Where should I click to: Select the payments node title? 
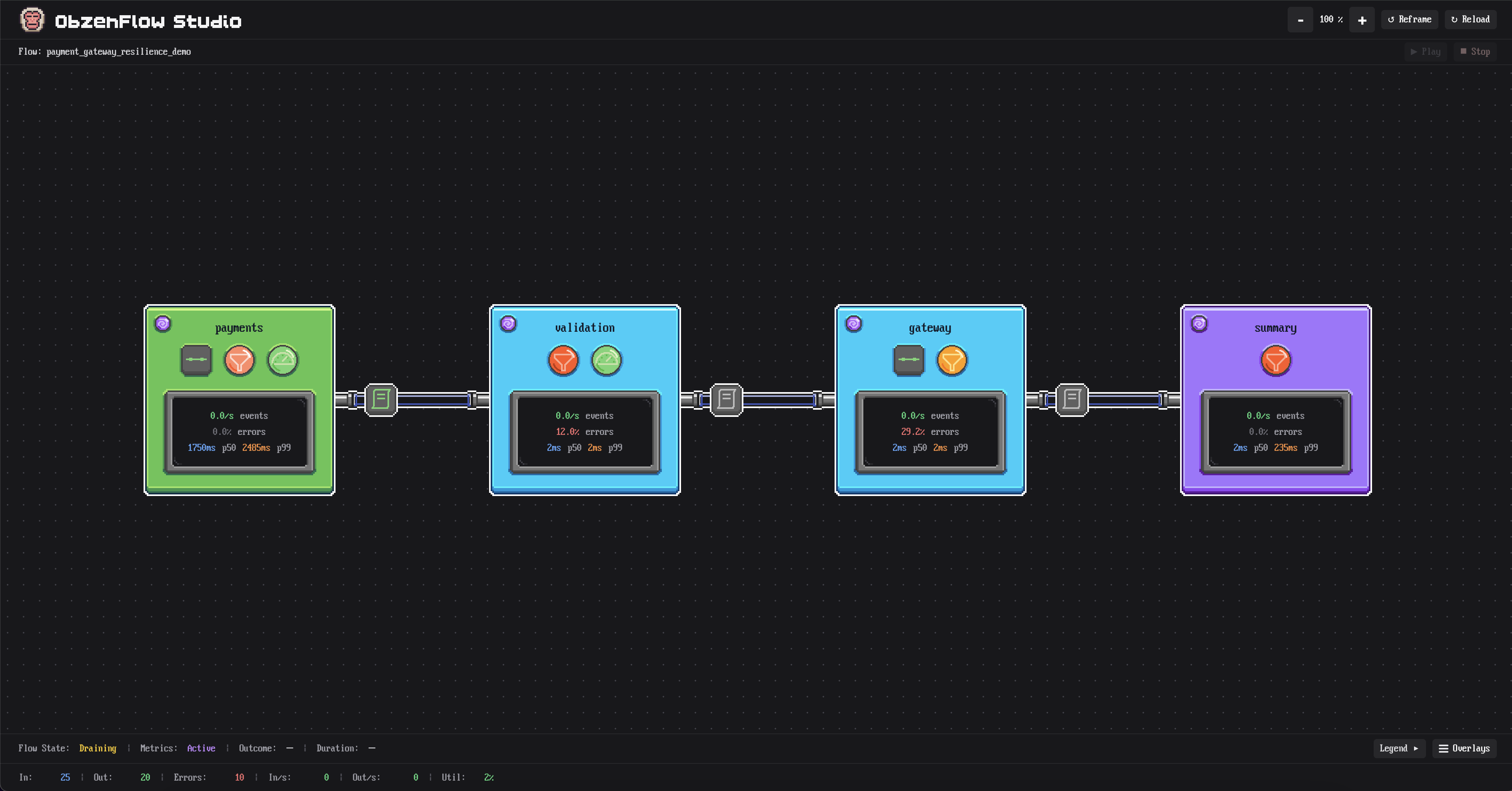click(239, 328)
